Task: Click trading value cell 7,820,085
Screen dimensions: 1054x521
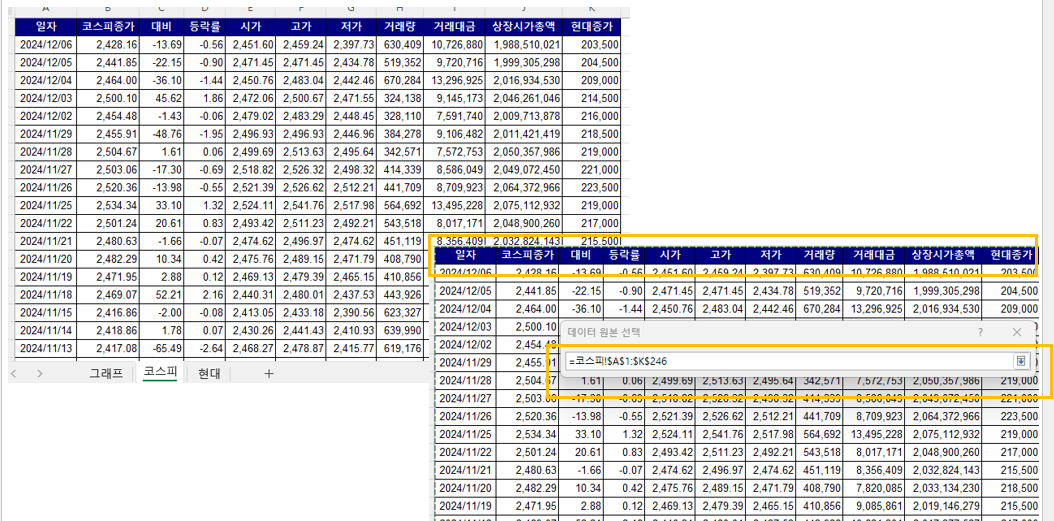Action: point(872,489)
